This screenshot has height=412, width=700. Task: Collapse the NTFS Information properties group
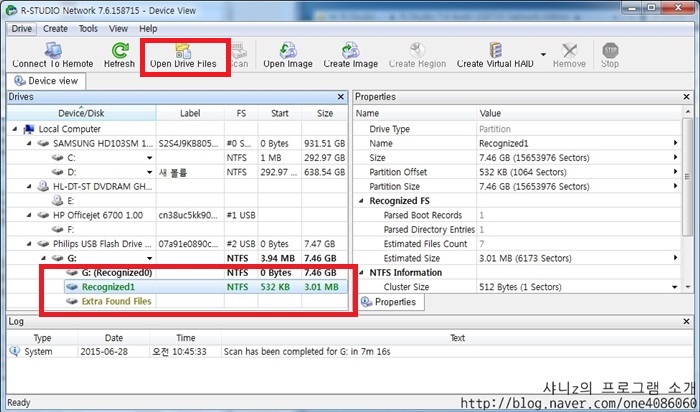coord(361,273)
